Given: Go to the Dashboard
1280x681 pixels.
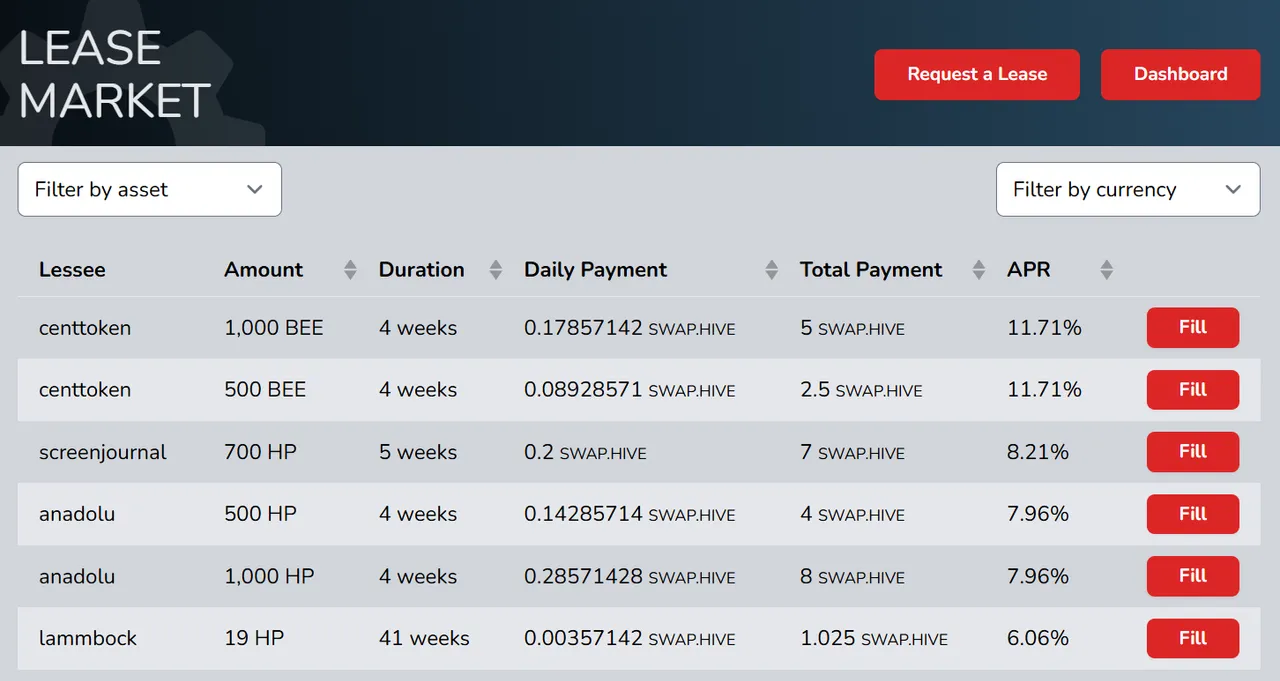Looking at the screenshot, I should (x=1180, y=74).
